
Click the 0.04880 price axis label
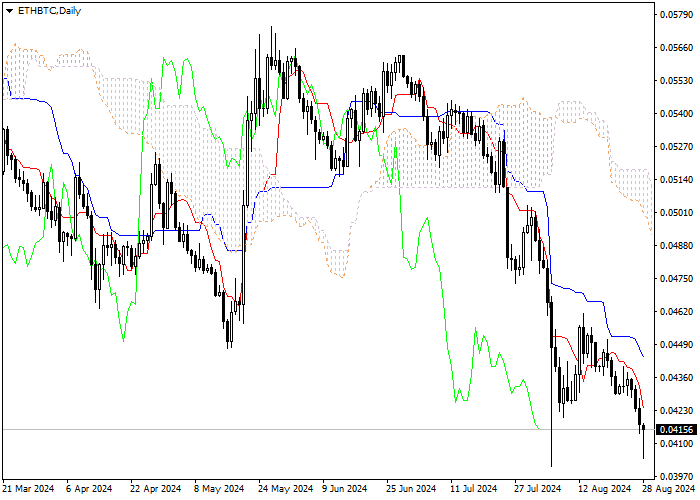tap(676, 246)
